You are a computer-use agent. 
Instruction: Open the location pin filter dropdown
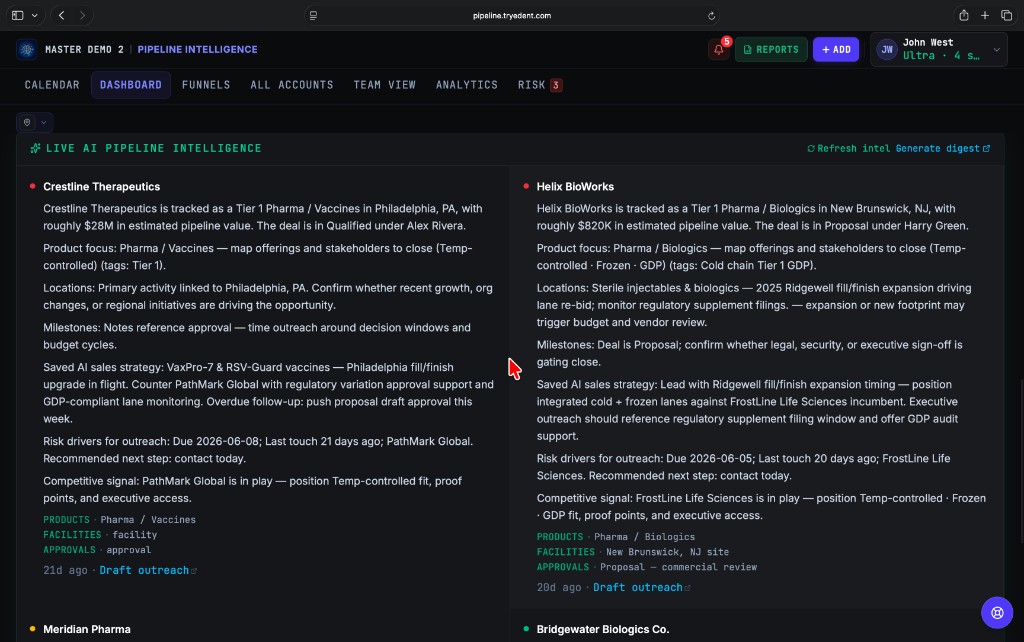pyautogui.click(x=35, y=122)
